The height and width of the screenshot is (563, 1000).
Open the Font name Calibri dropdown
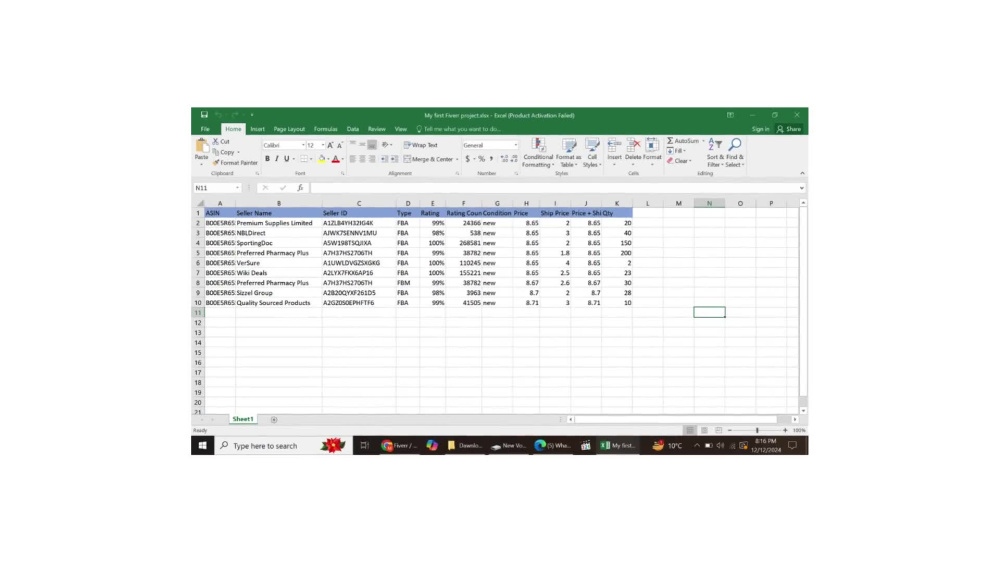[x=303, y=145]
